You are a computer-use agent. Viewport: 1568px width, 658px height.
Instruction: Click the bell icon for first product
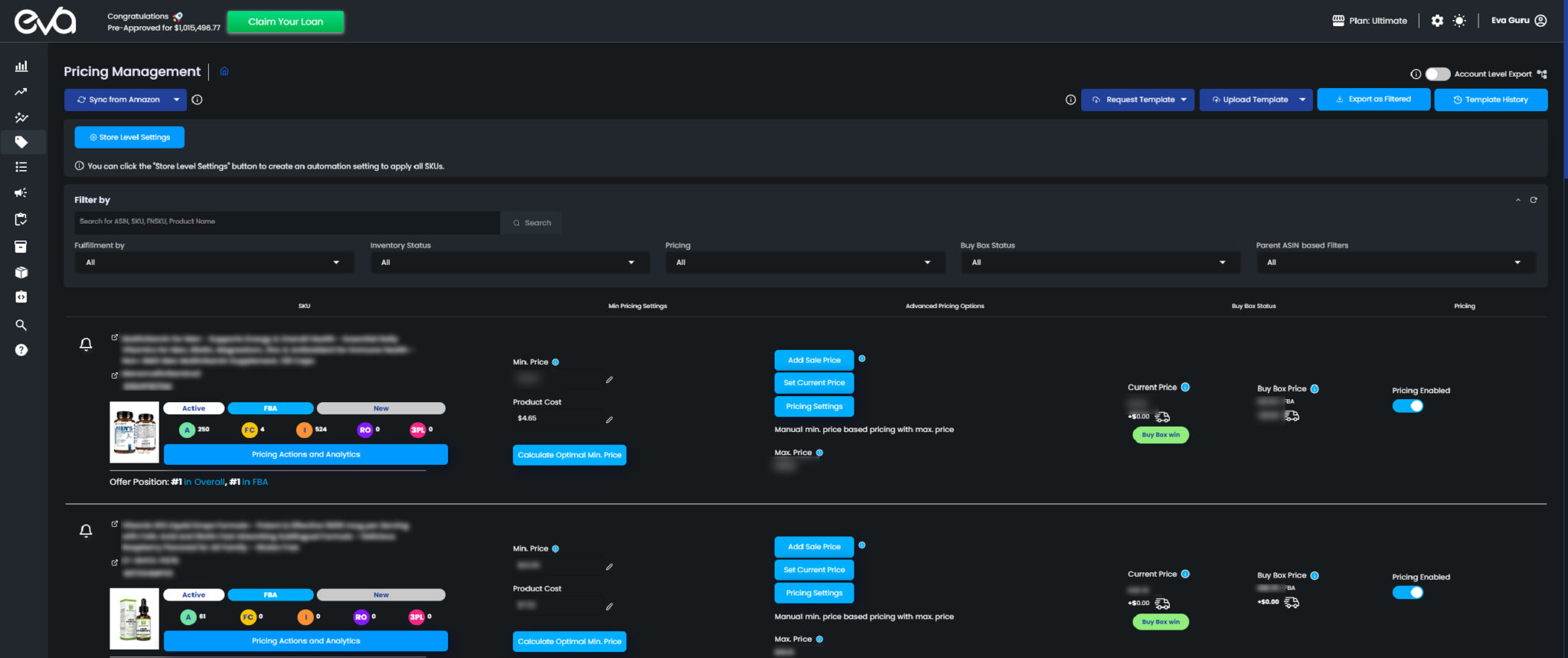tap(86, 345)
